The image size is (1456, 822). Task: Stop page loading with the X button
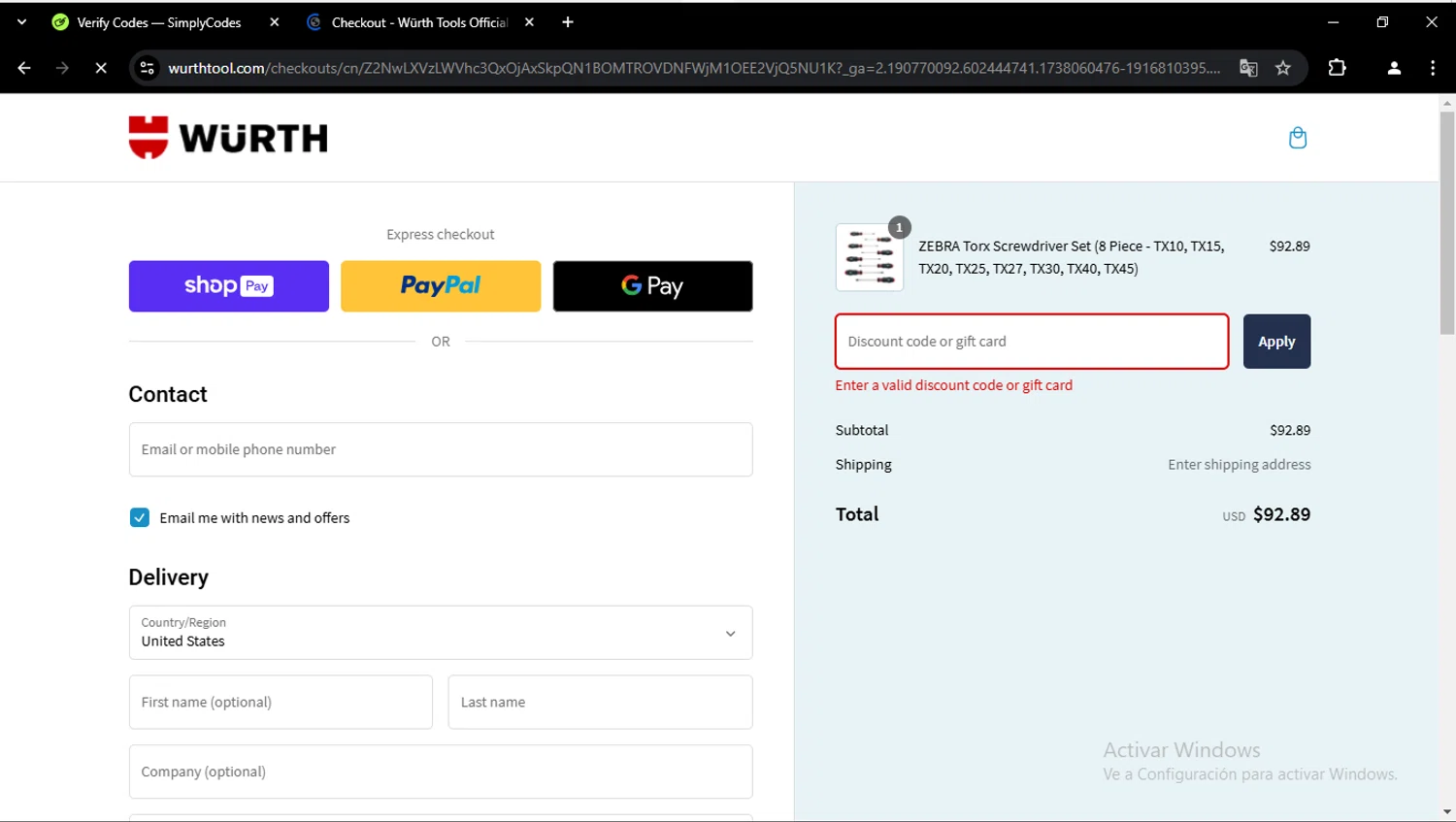[101, 68]
